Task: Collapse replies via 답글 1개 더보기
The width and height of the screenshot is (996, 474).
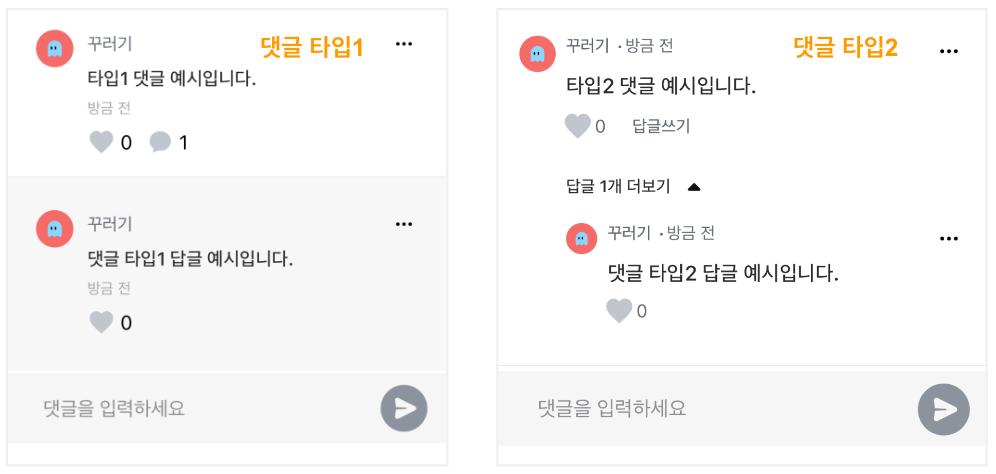Action: [617, 186]
